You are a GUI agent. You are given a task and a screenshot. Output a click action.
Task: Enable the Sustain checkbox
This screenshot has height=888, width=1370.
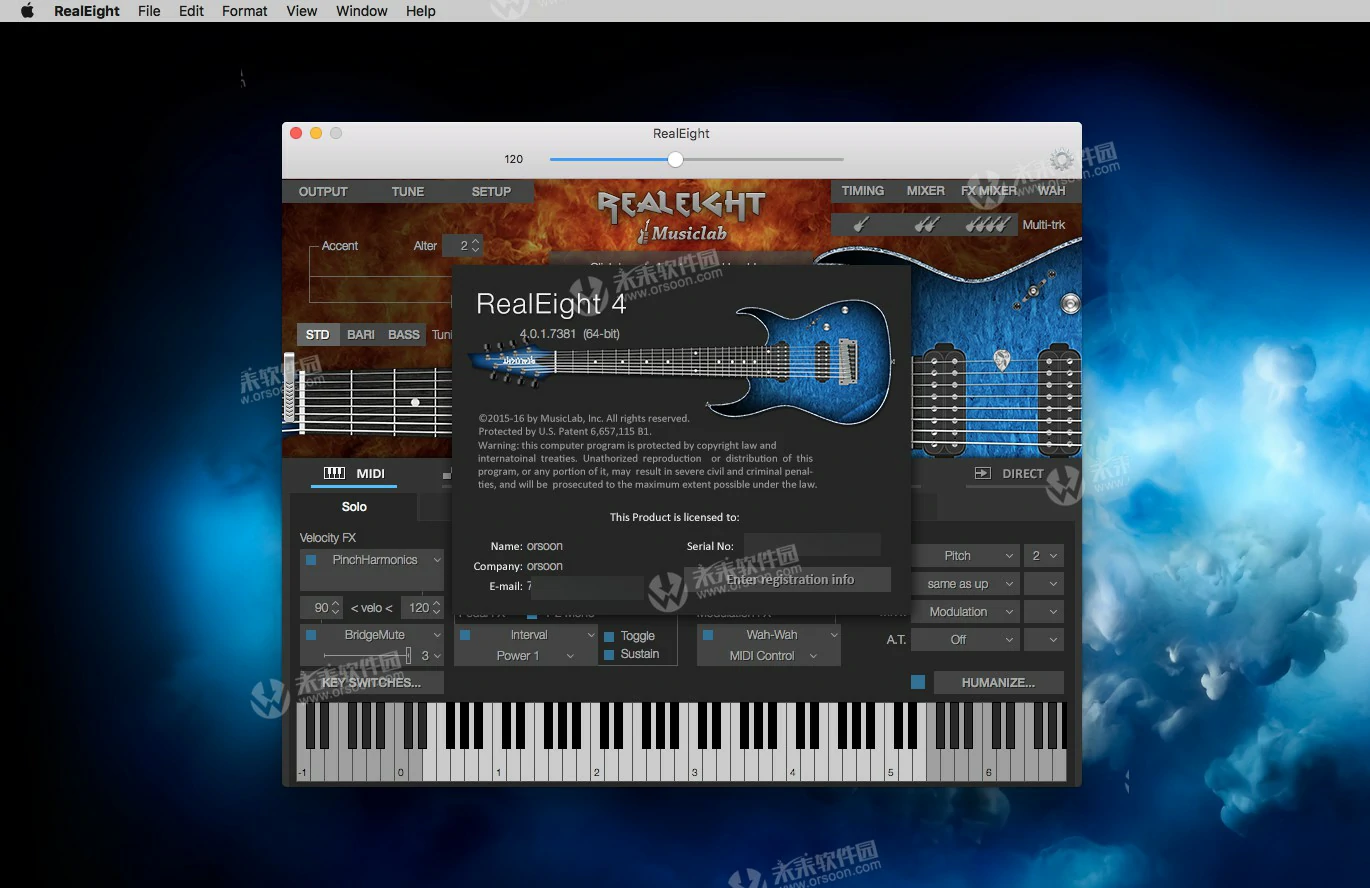pos(609,655)
